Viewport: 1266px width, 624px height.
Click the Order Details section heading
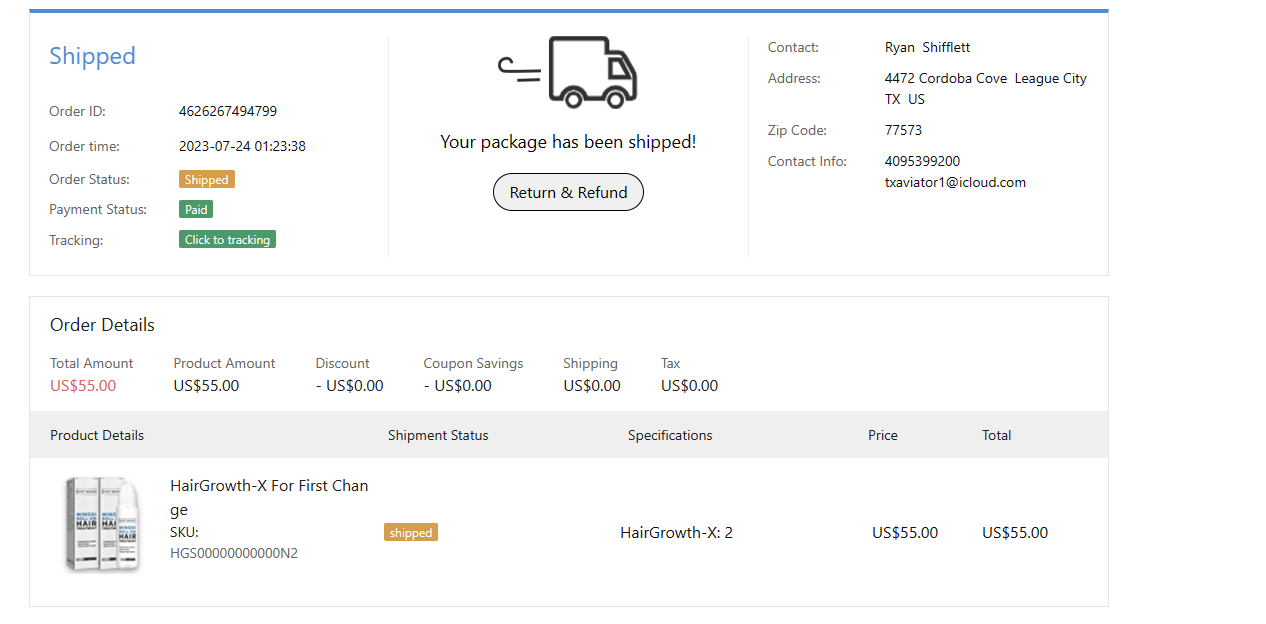pos(102,325)
